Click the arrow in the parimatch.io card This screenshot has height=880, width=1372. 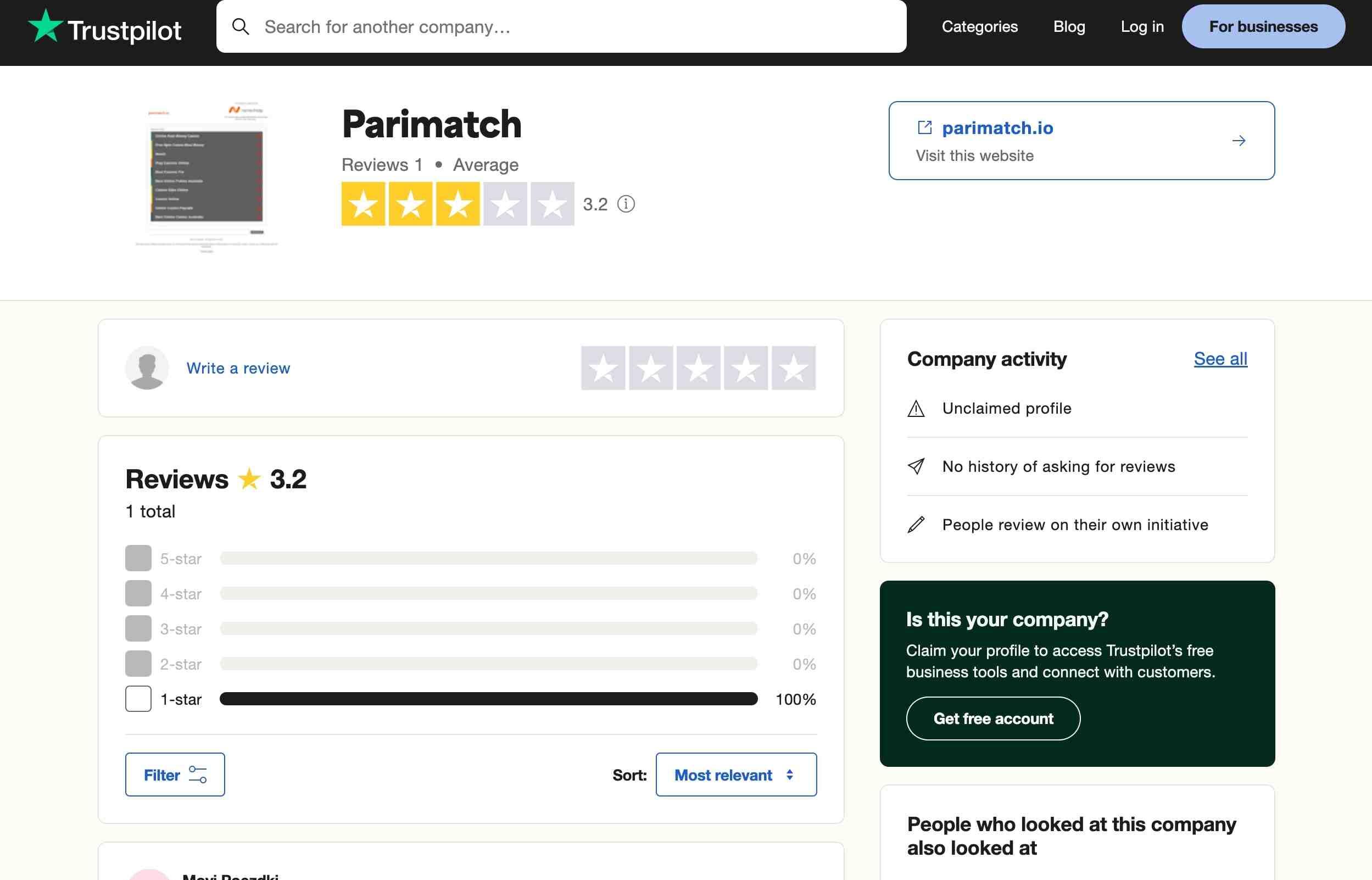(x=1239, y=141)
